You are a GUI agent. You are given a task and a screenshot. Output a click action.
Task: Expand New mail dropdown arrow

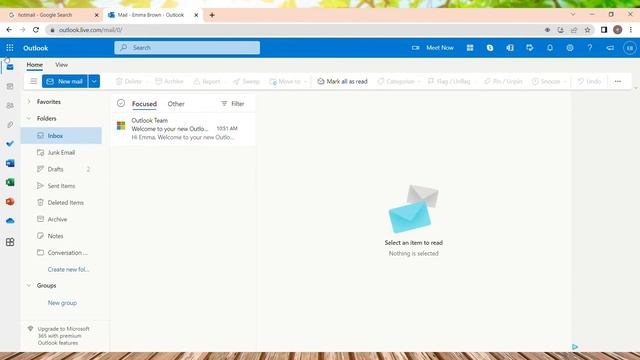click(x=94, y=81)
